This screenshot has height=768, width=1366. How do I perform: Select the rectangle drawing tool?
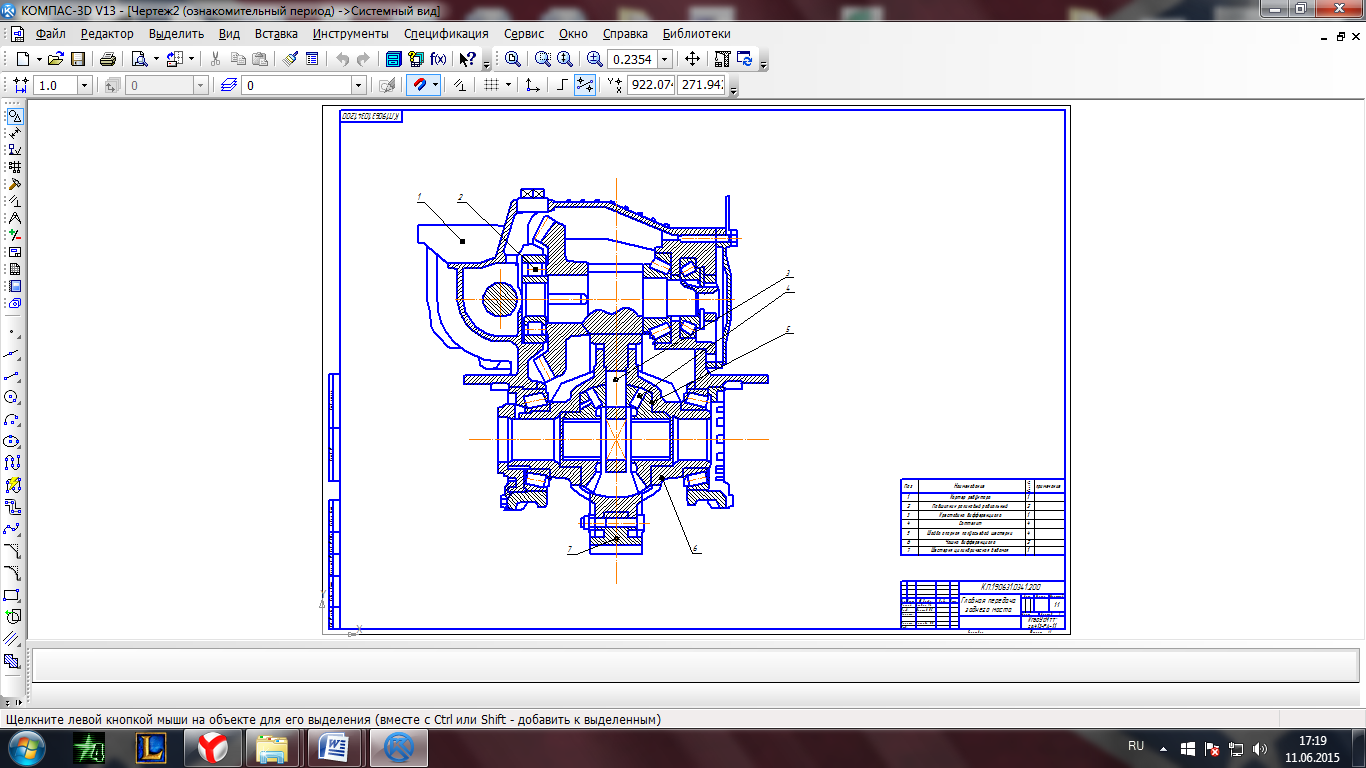coord(13,595)
